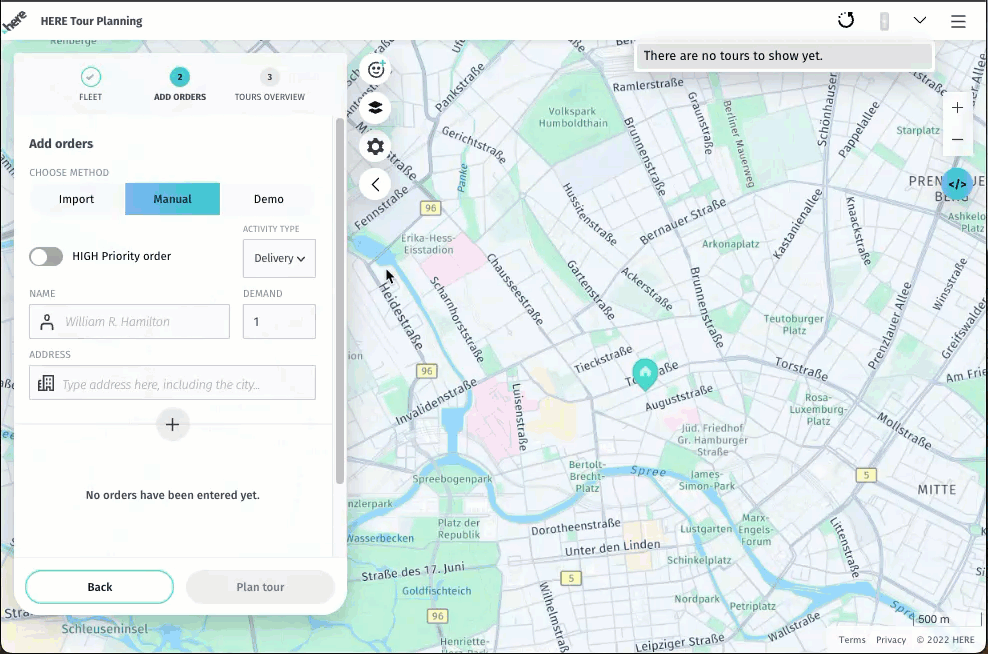Open the map settings gear
Image resolution: width=988 pixels, height=654 pixels.
click(x=376, y=146)
